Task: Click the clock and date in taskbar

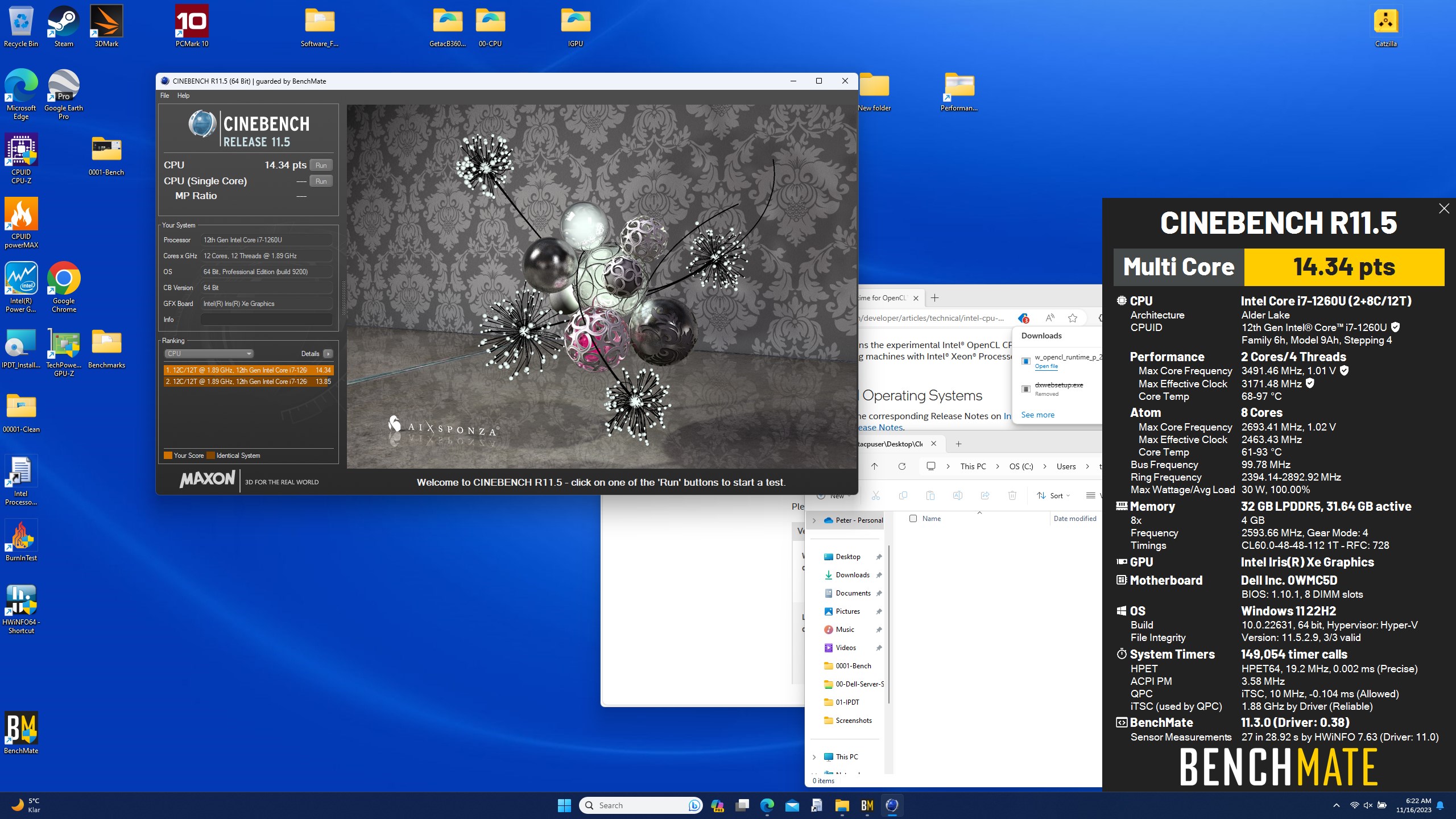Action: pos(1413,805)
